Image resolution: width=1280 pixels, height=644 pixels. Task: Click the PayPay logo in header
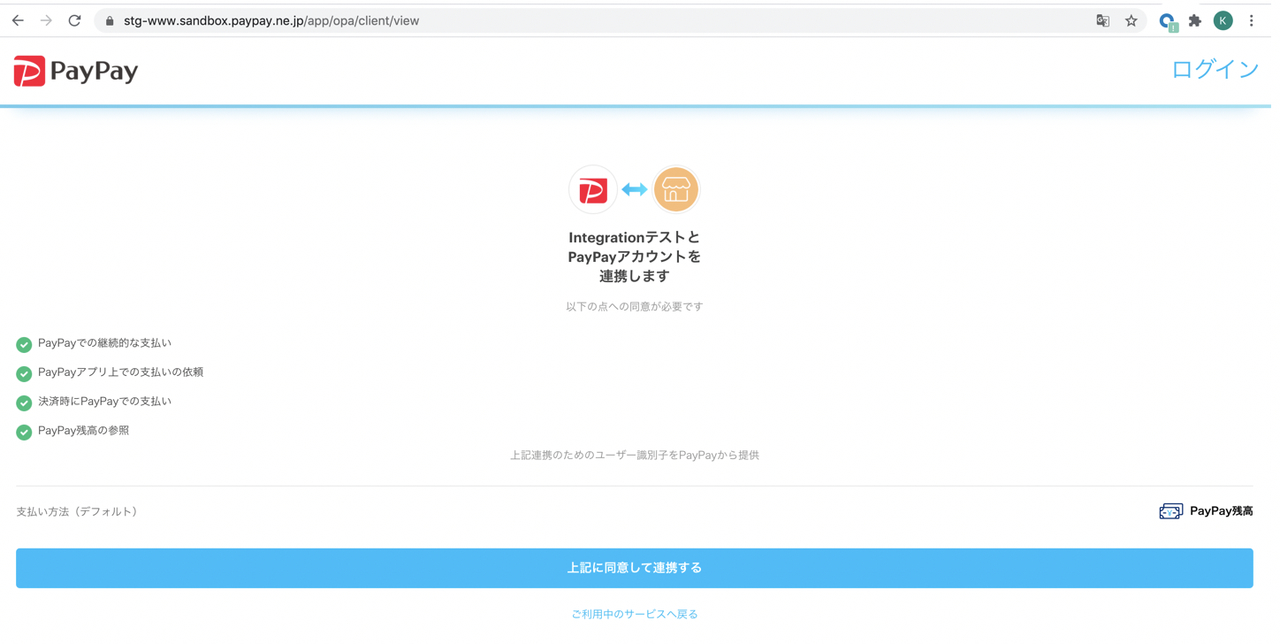[x=76, y=71]
